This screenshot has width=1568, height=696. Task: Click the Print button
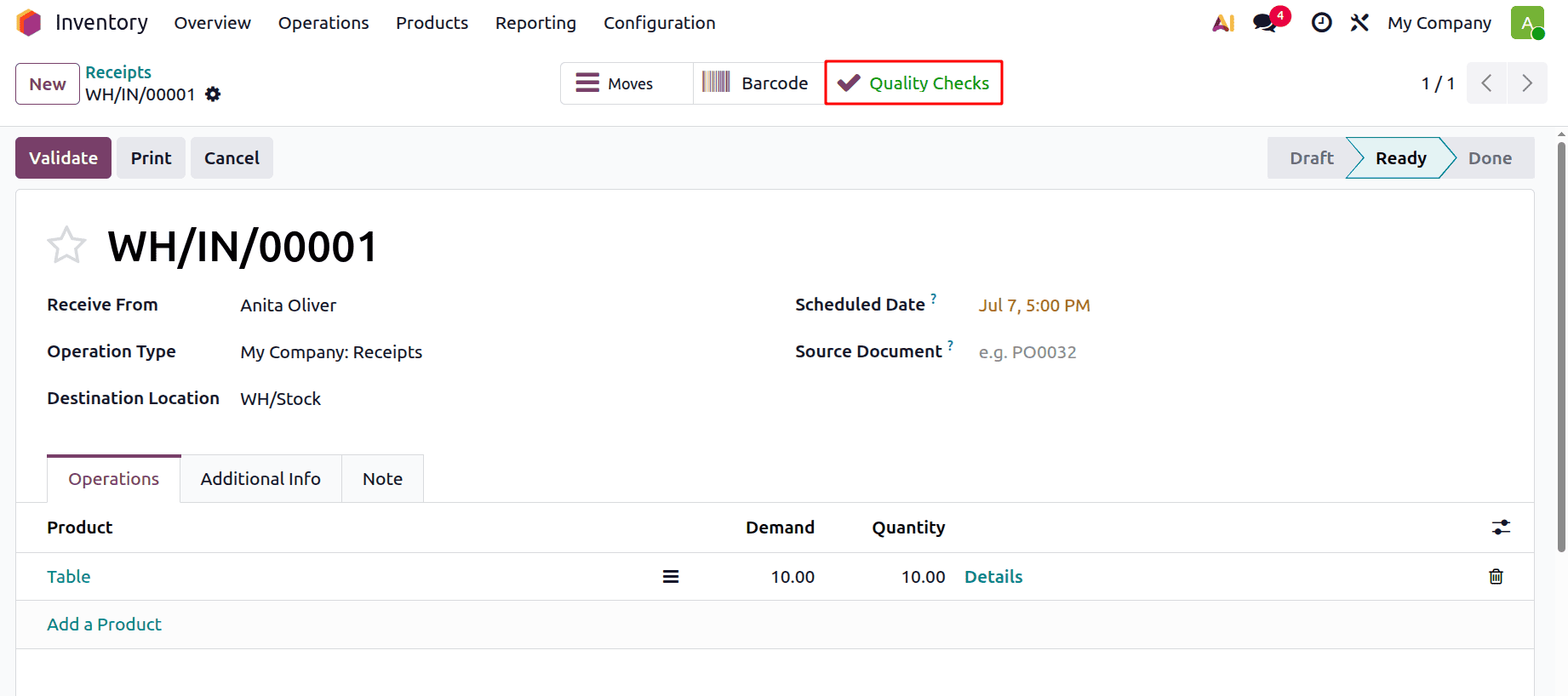(151, 158)
